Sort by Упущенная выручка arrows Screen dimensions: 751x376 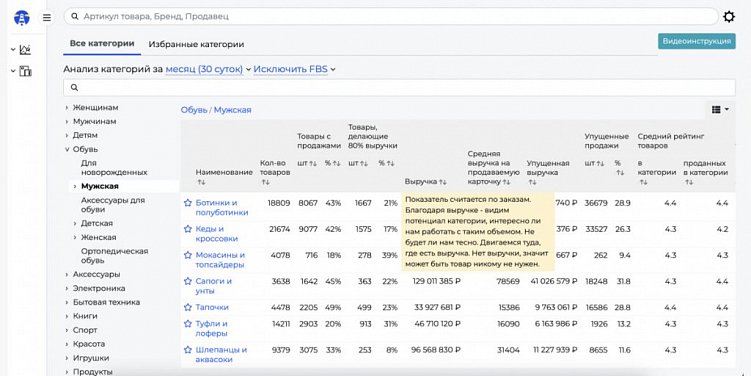533,182
